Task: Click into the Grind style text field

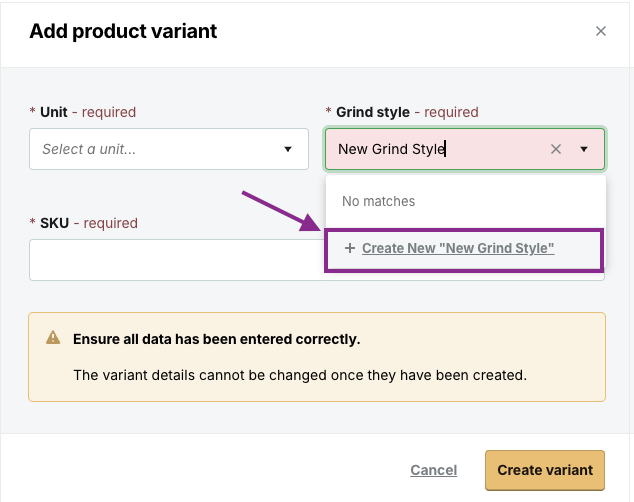Action: tap(437, 149)
